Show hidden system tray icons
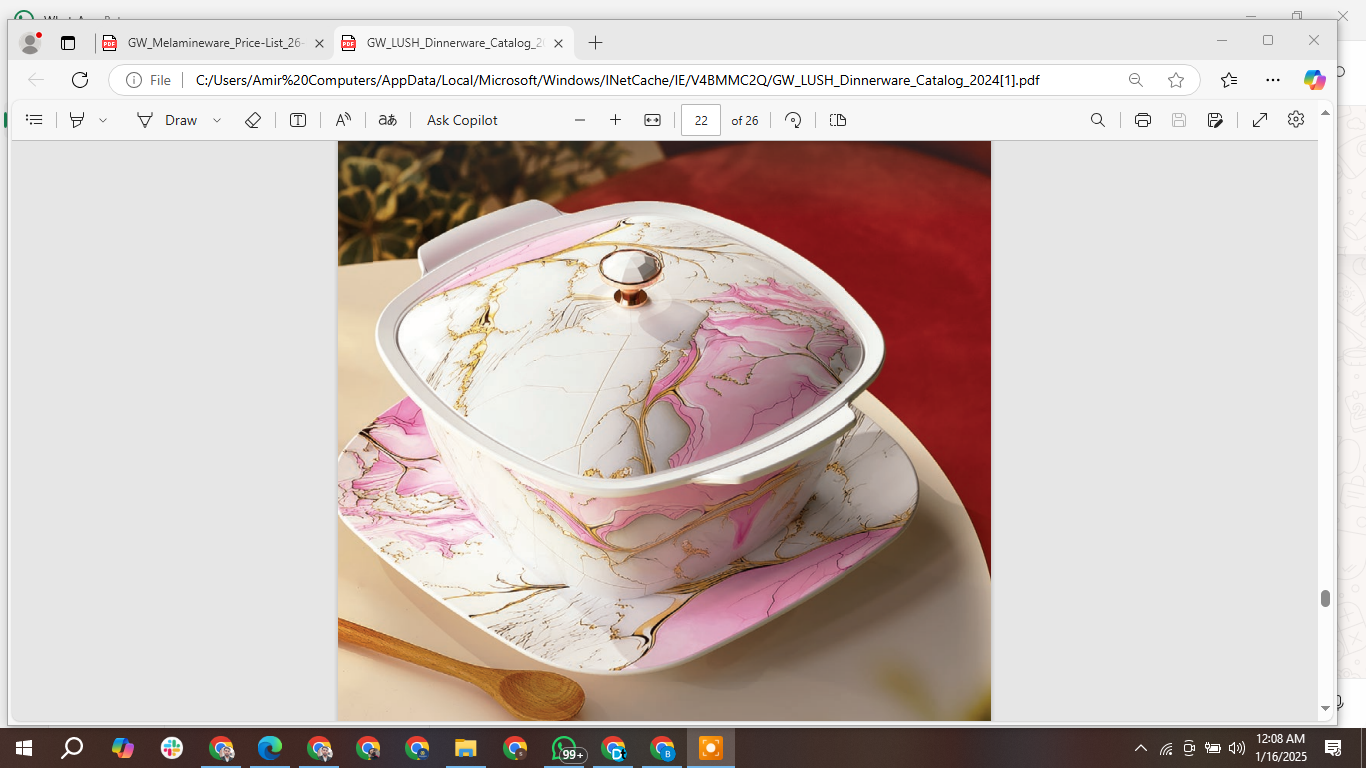This screenshot has height=768, width=1366. coord(1141,748)
